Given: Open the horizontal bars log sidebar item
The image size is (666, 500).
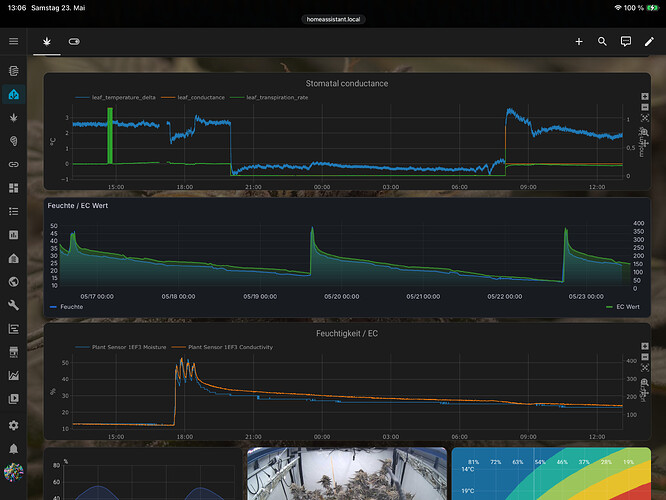Looking at the screenshot, I should (x=14, y=328).
